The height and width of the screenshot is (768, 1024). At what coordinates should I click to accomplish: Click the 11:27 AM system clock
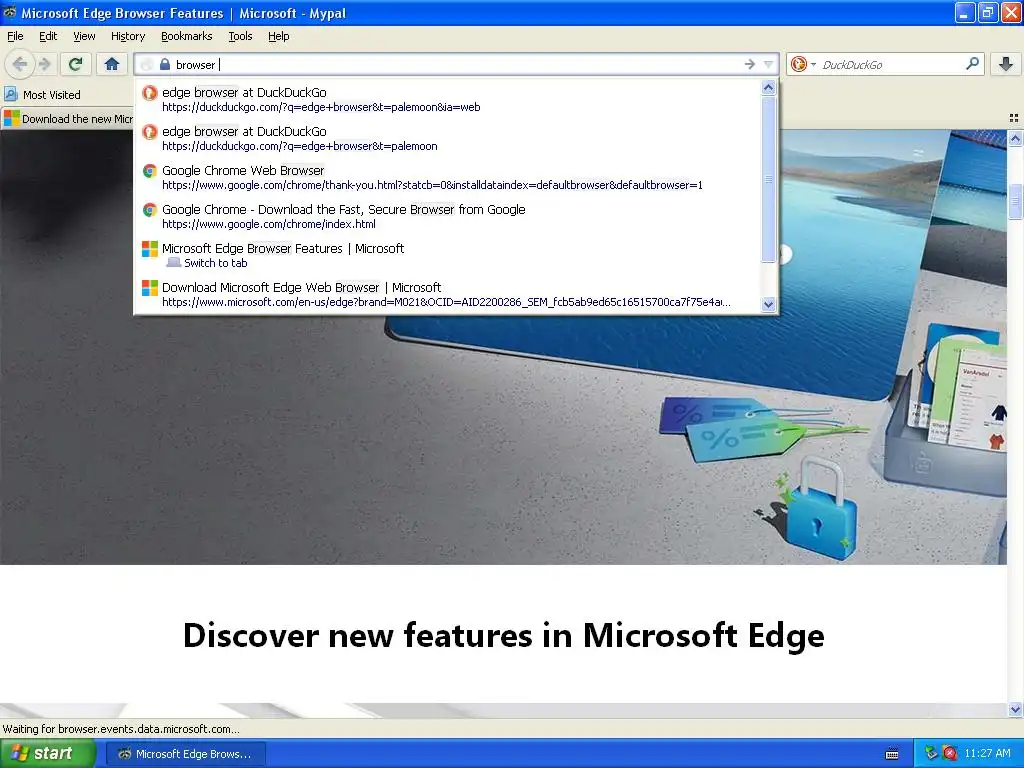(x=987, y=754)
